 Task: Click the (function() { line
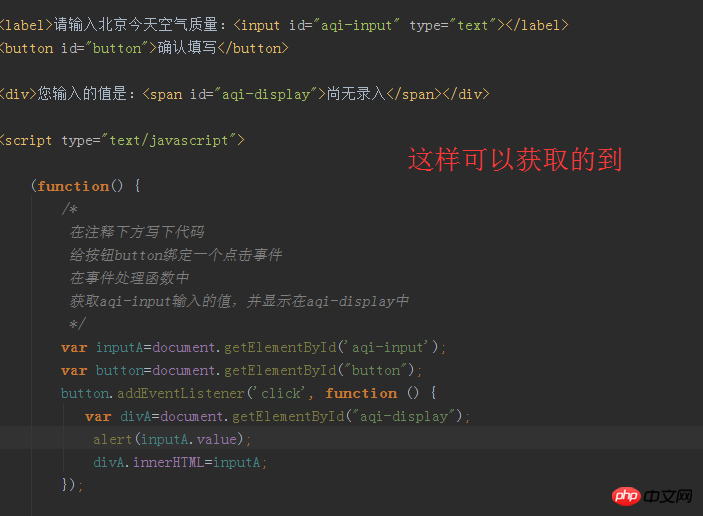coord(86,186)
